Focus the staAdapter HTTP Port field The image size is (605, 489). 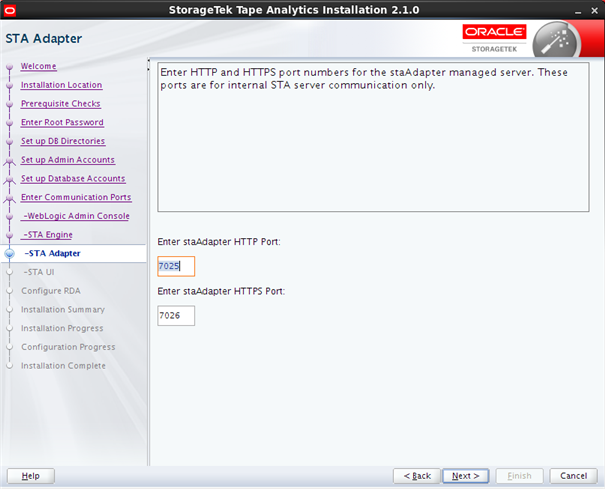pyautogui.click(x=176, y=266)
